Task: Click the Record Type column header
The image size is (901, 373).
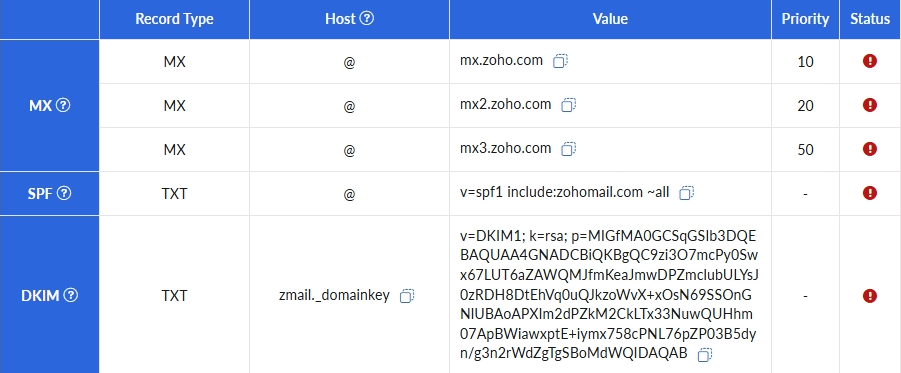Action: click(x=174, y=19)
